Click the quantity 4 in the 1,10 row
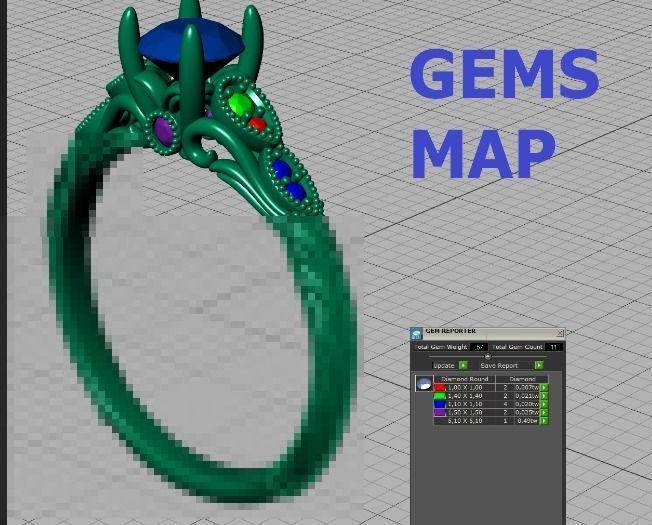This screenshot has width=652, height=525. point(505,404)
